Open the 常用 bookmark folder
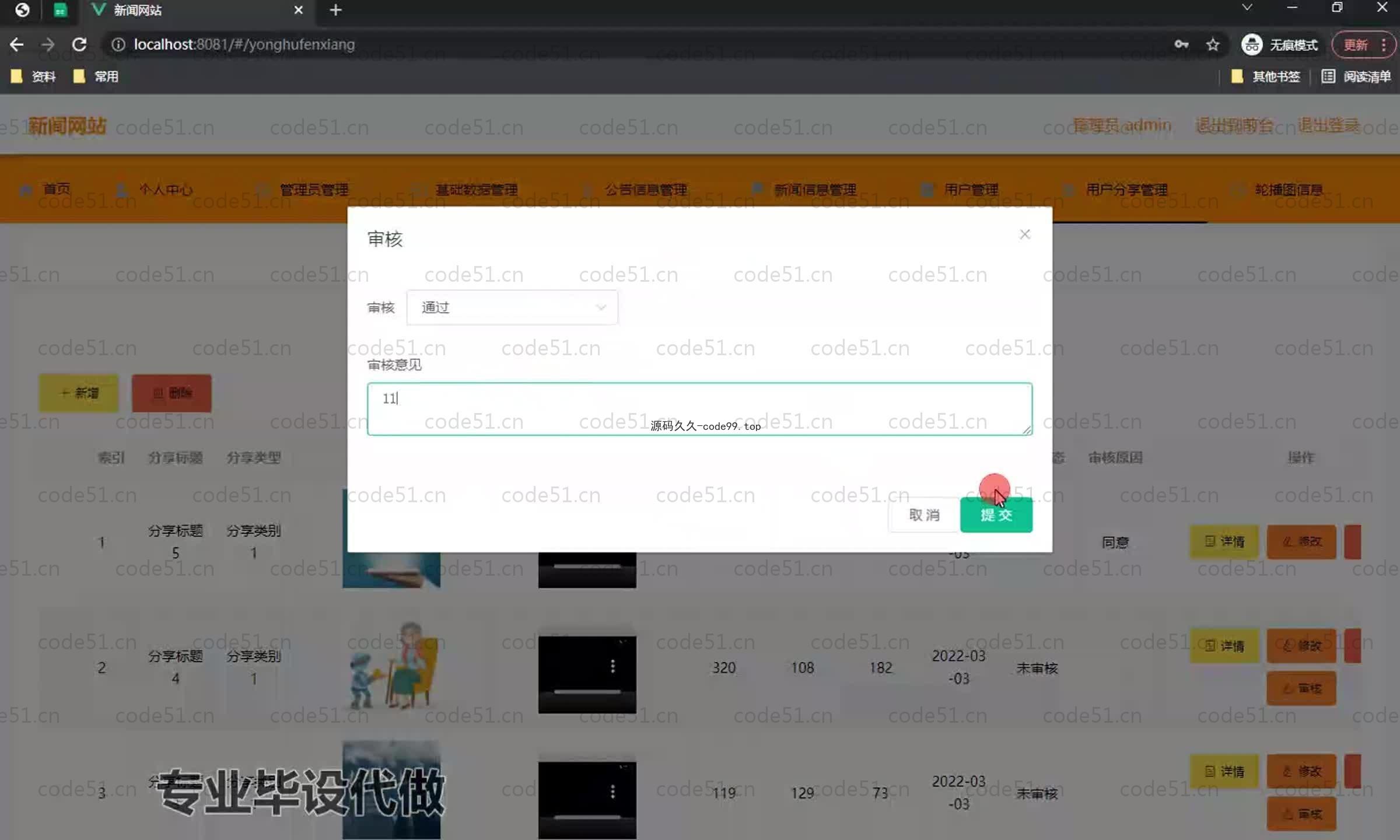 [96, 76]
